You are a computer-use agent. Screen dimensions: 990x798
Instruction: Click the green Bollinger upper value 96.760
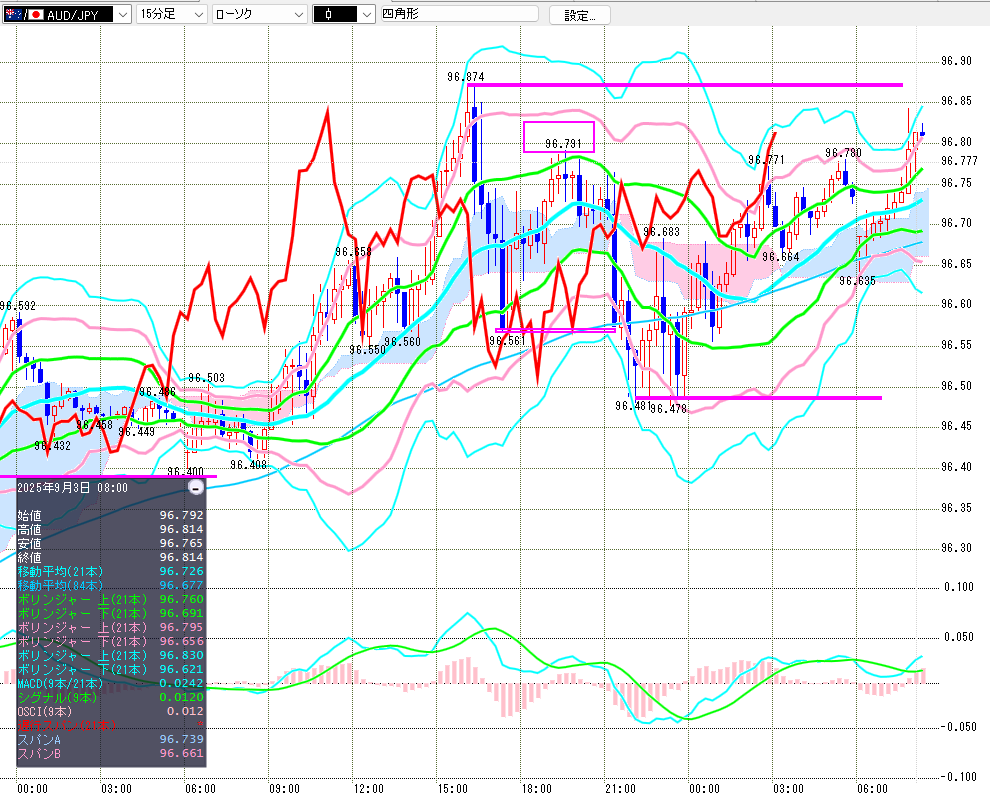click(181, 599)
